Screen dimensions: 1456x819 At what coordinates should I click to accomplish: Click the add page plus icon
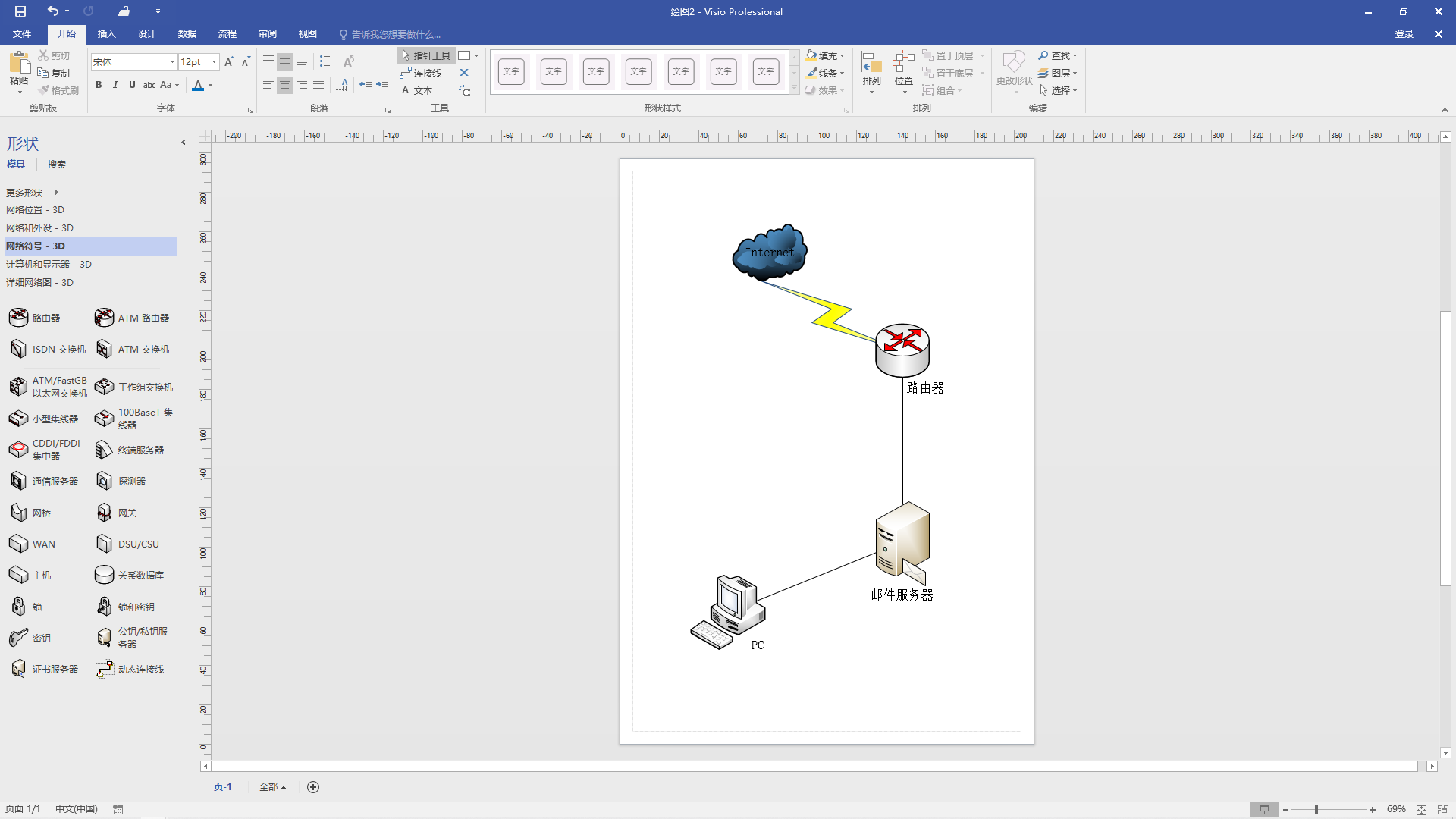pyautogui.click(x=313, y=787)
